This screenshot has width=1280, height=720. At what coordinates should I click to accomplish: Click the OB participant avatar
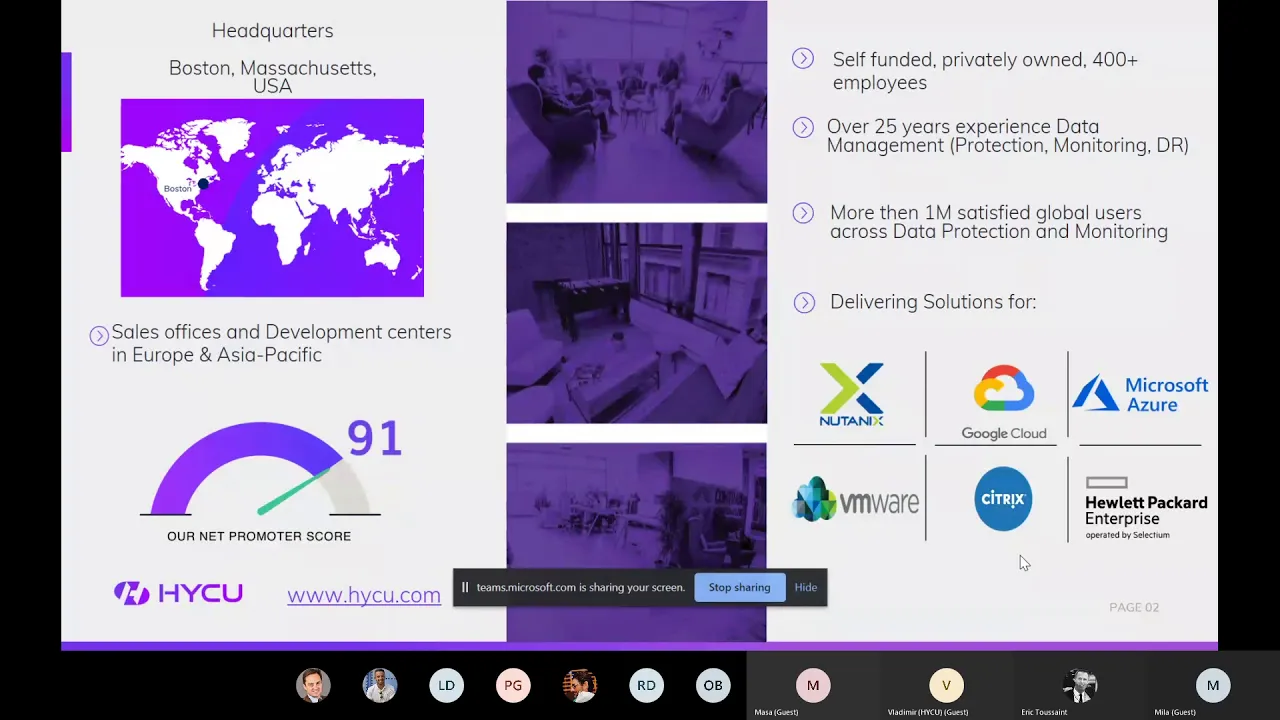pyautogui.click(x=713, y=685)
